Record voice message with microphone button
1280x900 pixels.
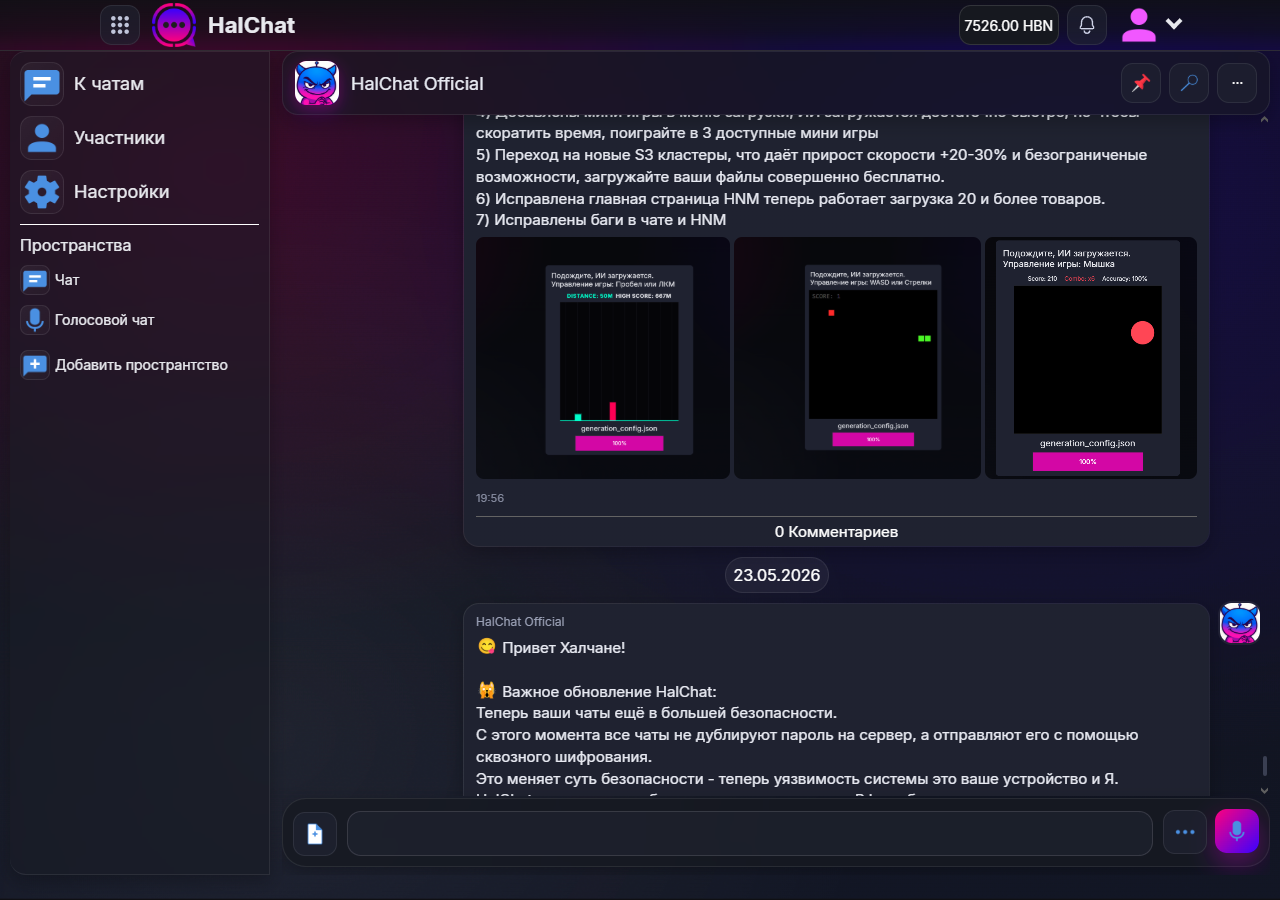(x=1237, y=831)
